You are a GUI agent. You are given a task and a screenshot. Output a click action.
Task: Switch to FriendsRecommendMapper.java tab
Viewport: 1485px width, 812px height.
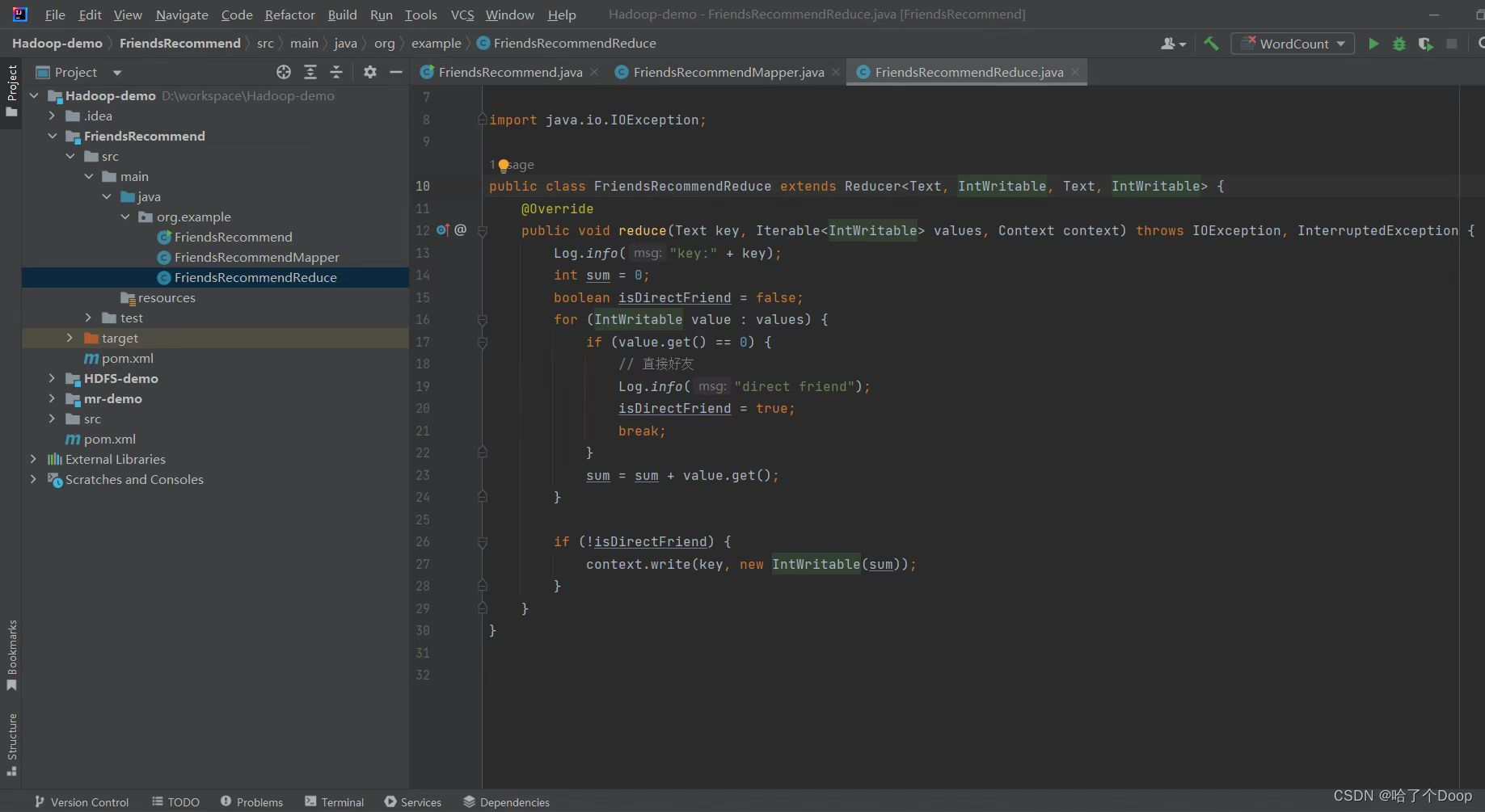728,72
